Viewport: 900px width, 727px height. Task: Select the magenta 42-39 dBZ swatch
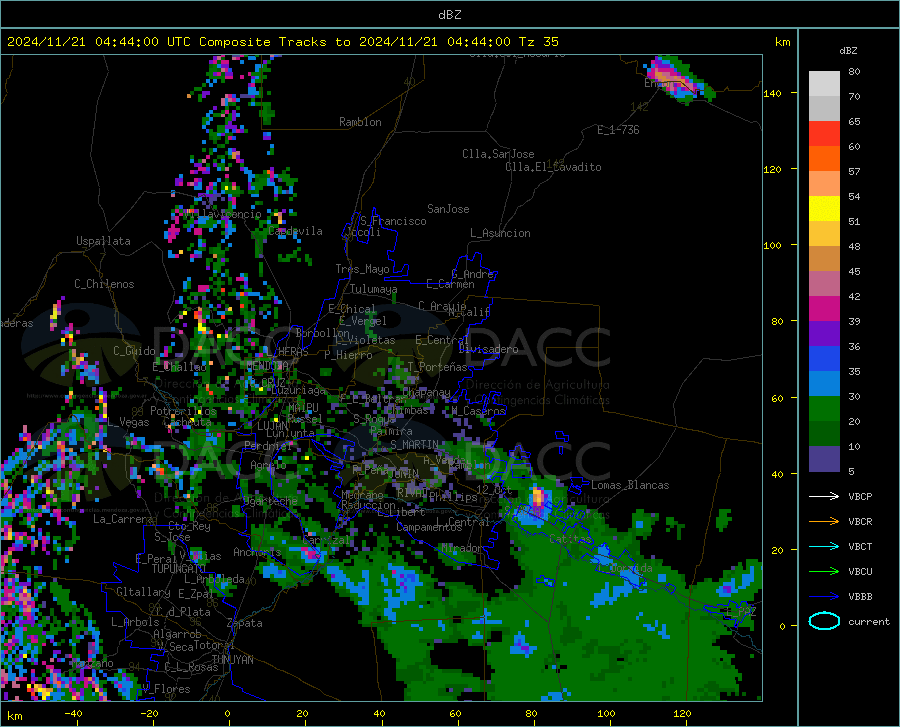pos(824,309)
